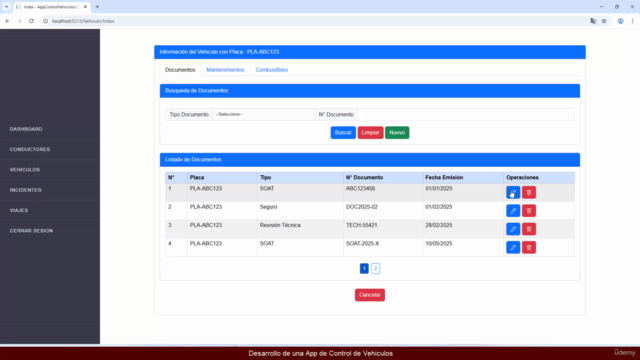Open VIAJES in the sidebar
640x360 pixels.
click(x=19, y=211)
